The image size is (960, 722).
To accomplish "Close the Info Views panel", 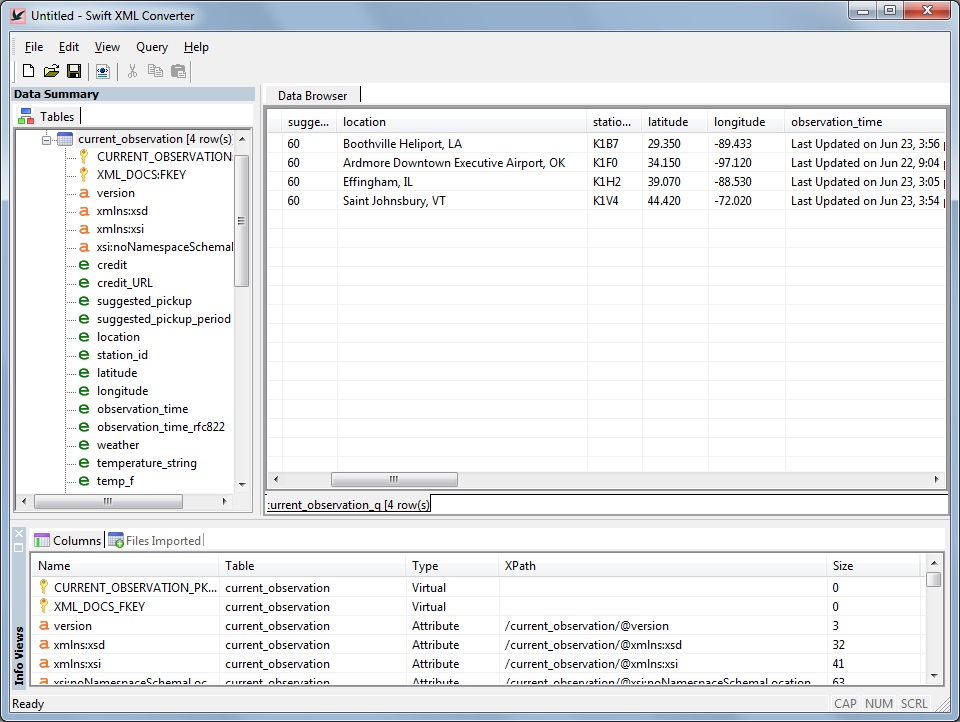I will pos(19,534).
